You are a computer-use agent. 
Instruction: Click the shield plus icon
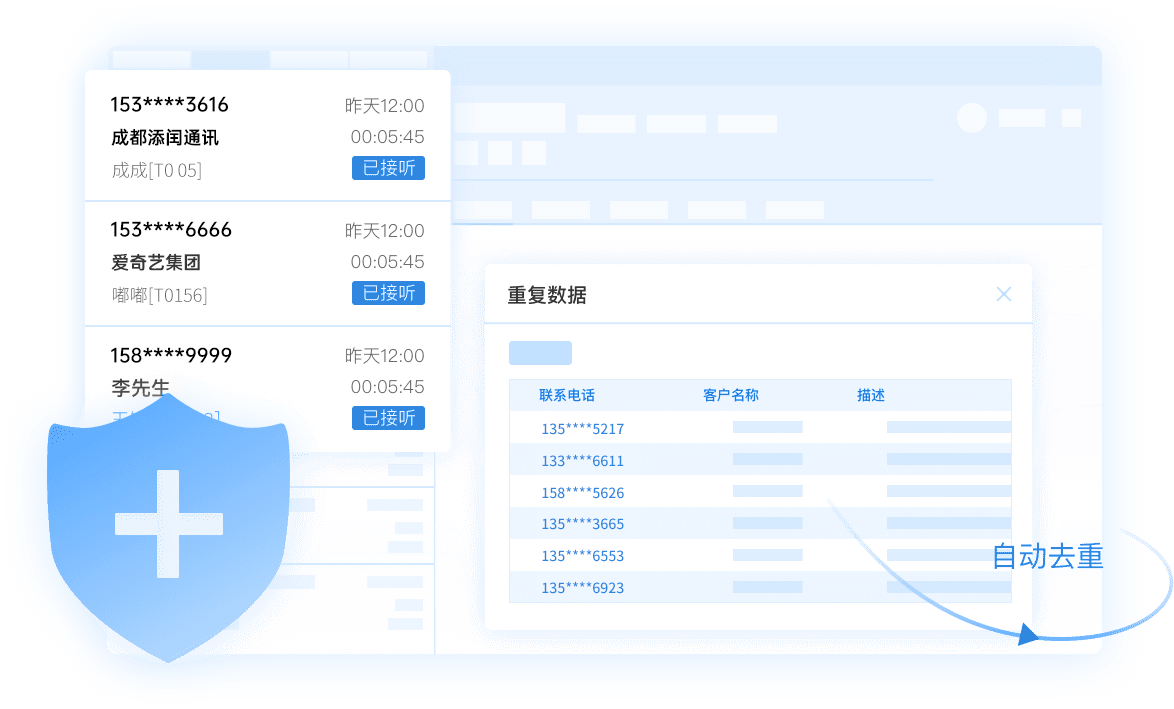(x=168, y=528)
